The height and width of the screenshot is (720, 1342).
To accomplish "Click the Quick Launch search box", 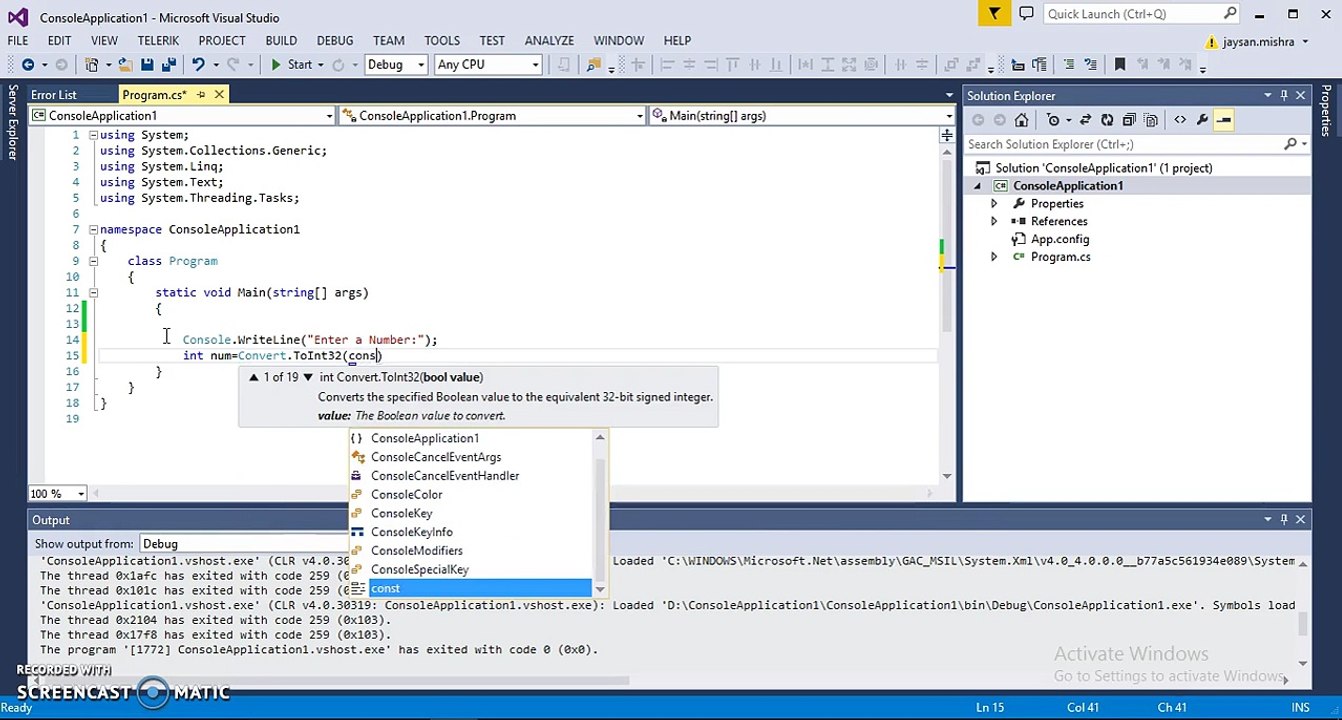I will (1142, 14).
